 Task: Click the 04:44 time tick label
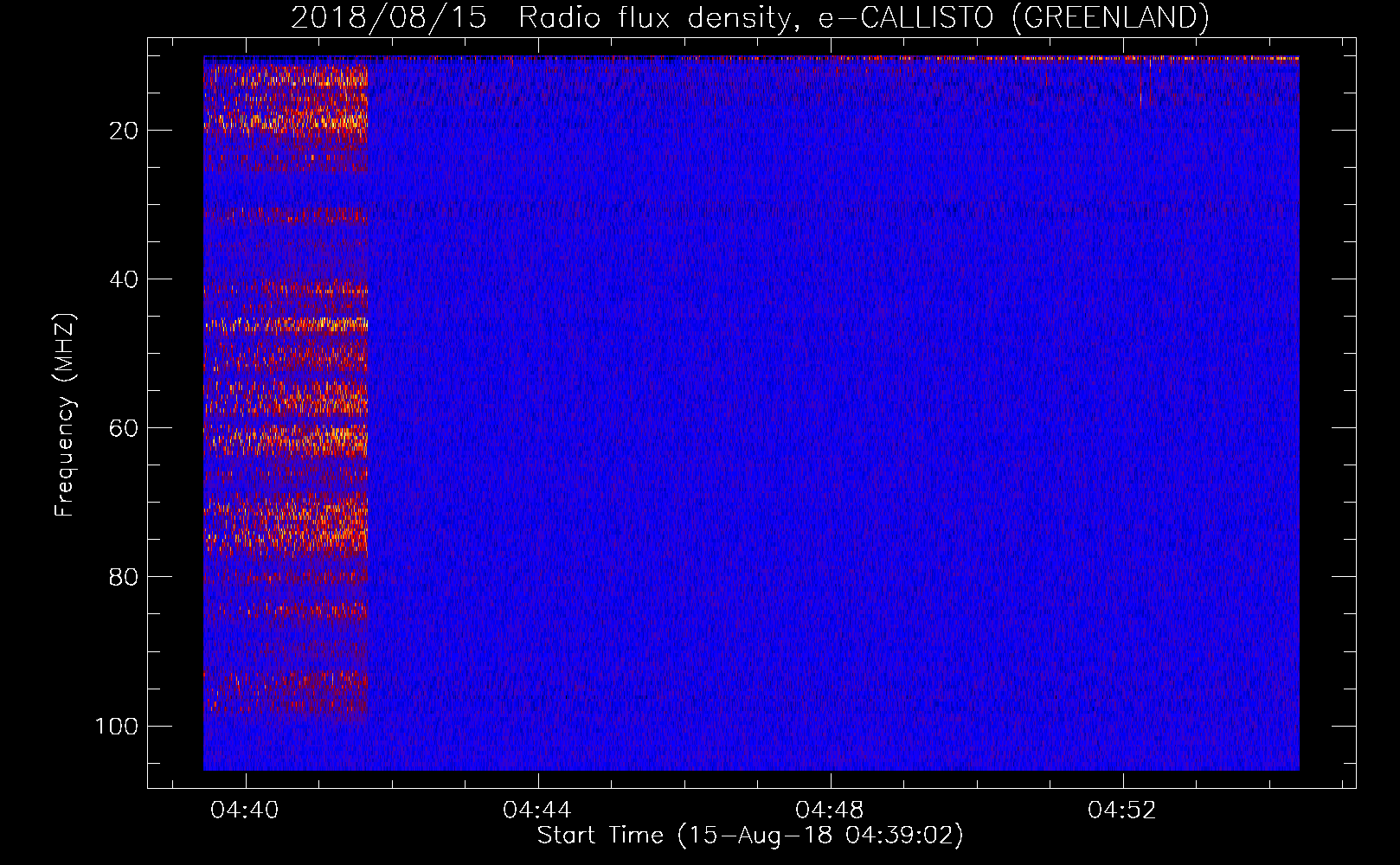click(537, 811)
